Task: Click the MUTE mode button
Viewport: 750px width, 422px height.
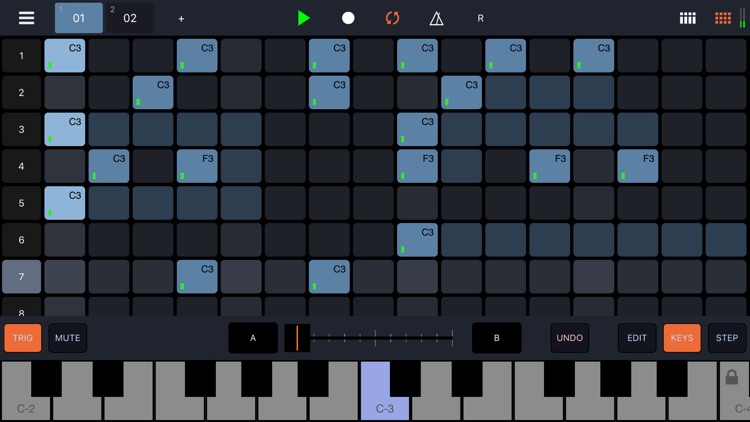Action: click(x=67, y=338)
